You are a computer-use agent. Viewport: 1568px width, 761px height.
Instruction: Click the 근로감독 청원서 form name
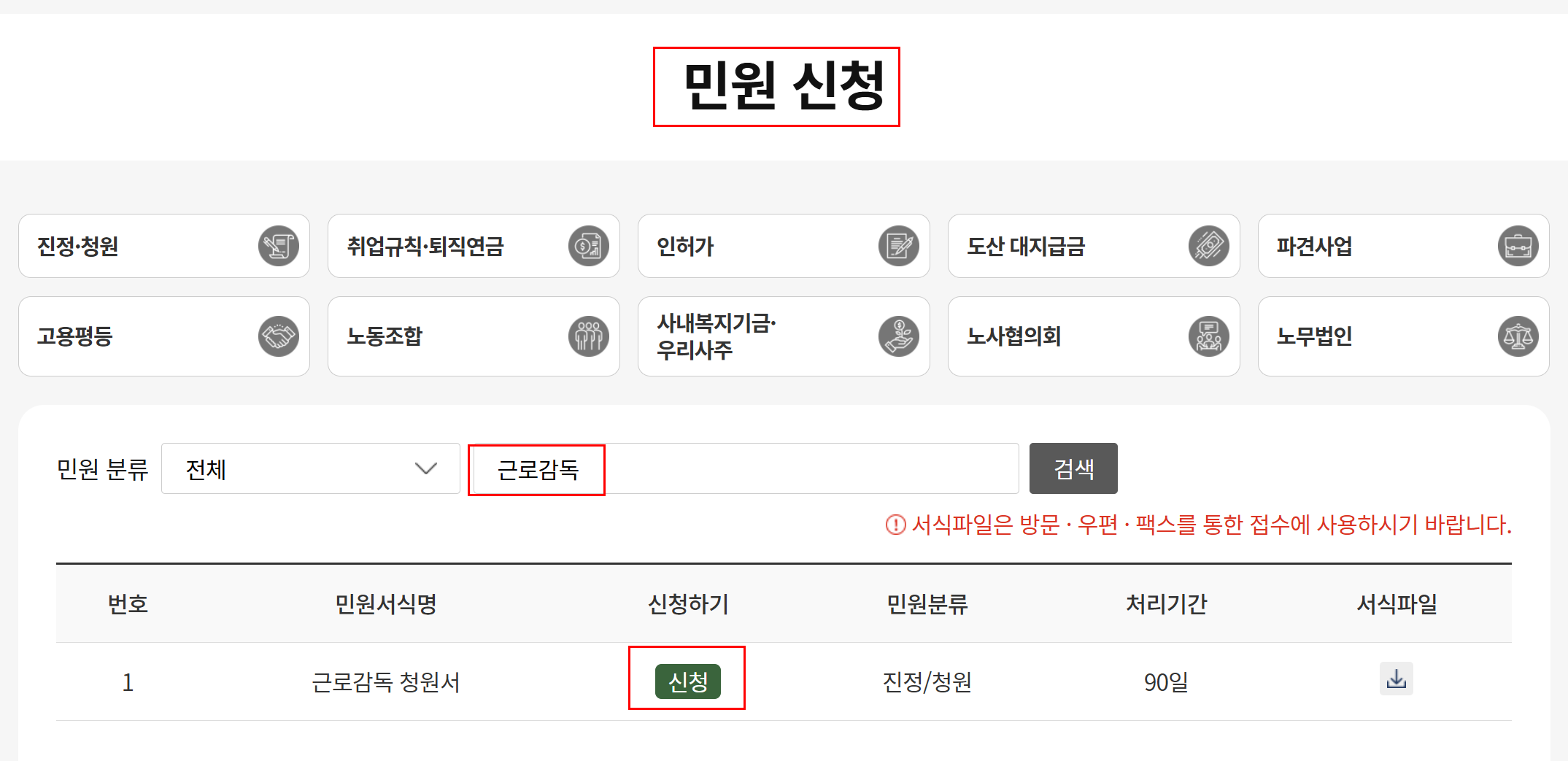385,682
